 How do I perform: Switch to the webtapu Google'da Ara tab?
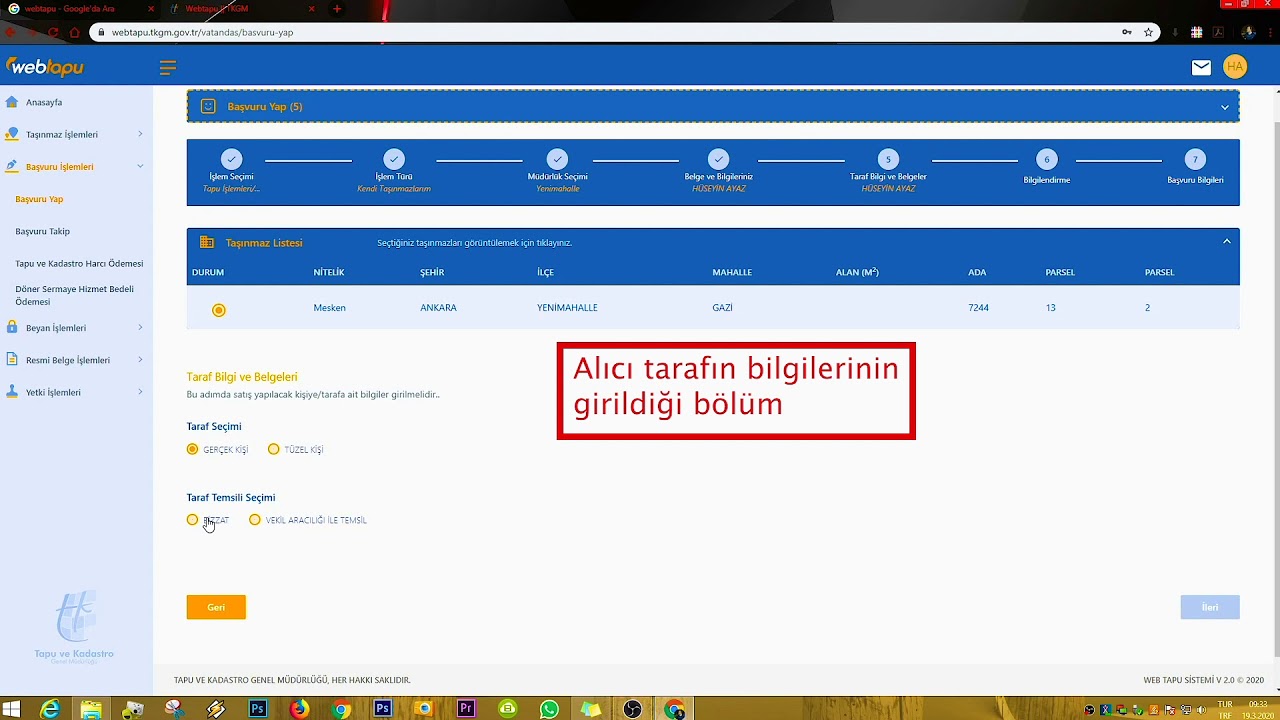point(79,9)
